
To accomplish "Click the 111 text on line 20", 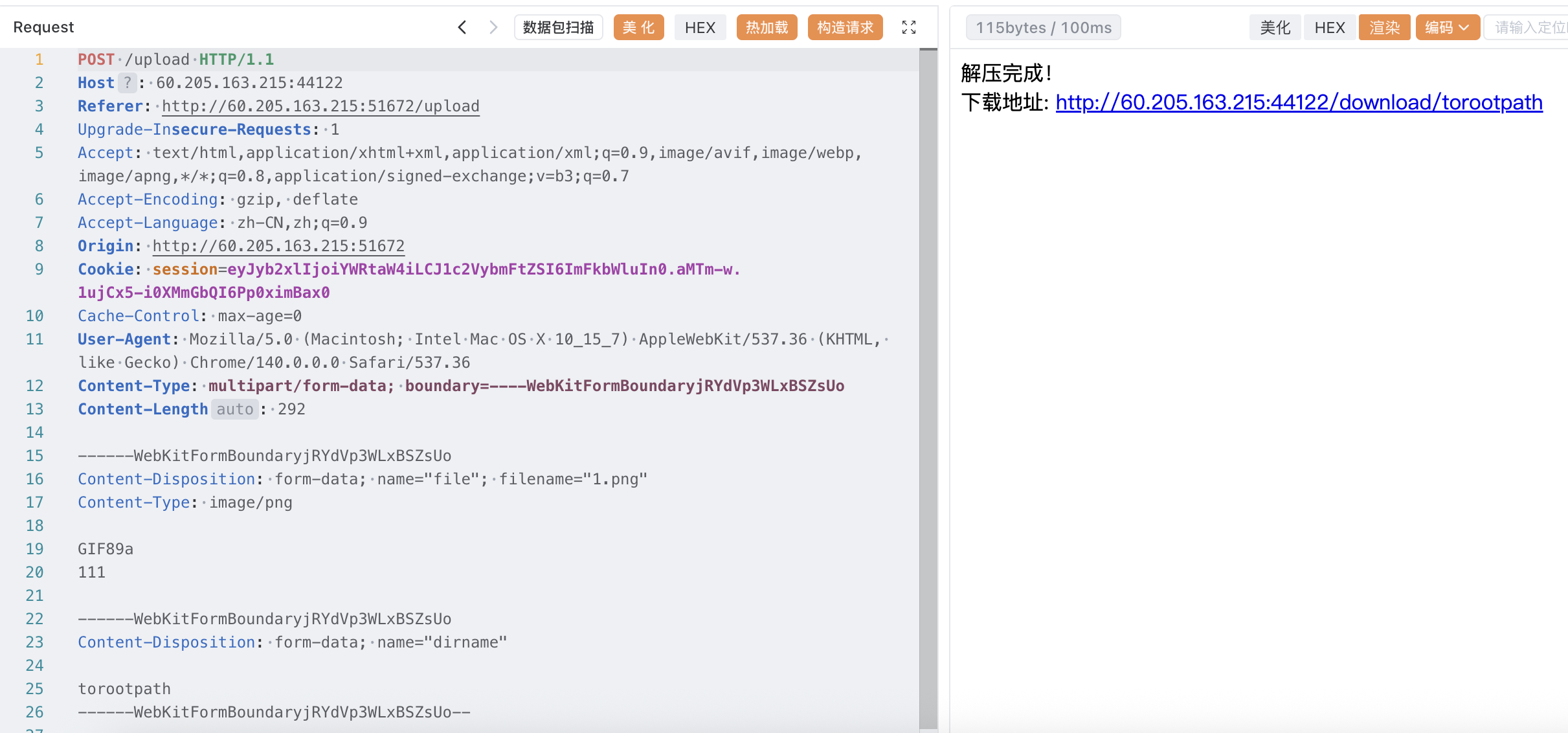I will pos(91,572).
